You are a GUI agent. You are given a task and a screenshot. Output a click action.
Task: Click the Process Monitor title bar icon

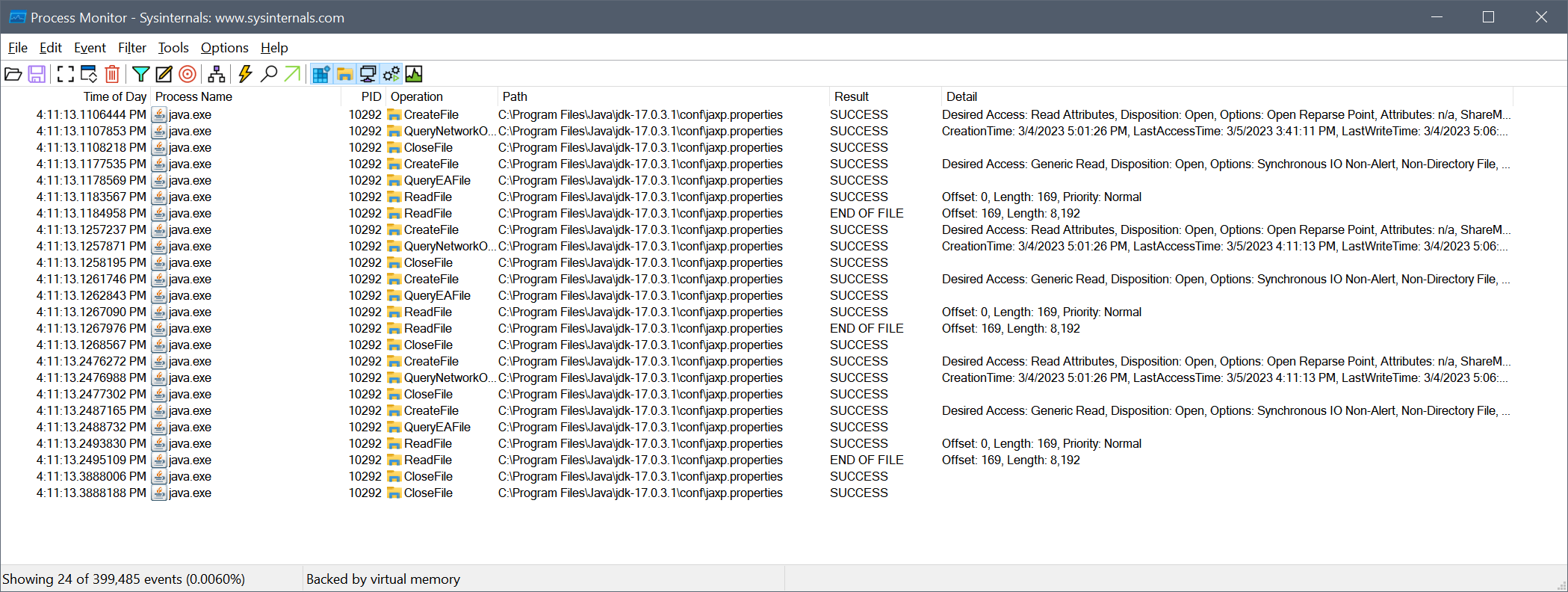(x=17, y=17)
